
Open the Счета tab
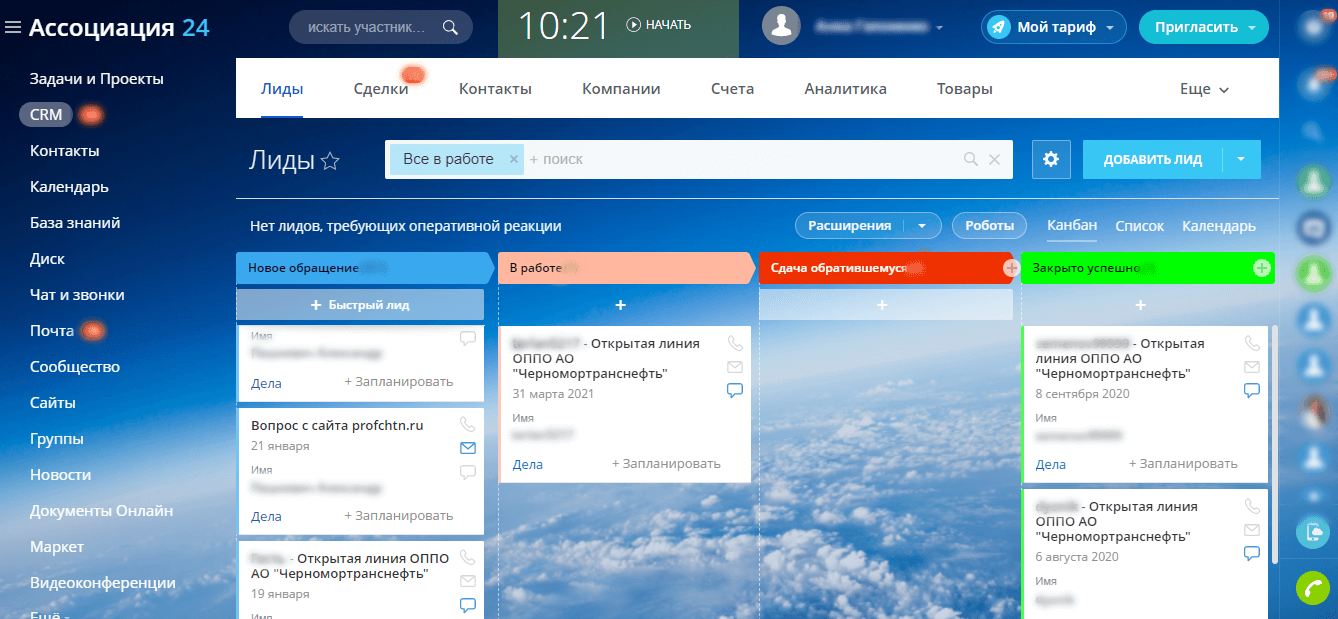tap(732, 89)
